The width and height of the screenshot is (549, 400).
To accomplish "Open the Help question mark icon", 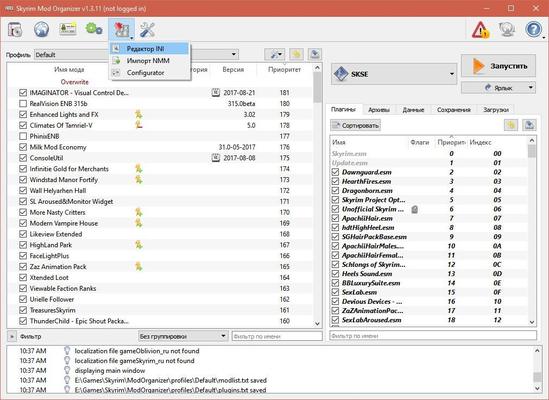I will [533, 30].
